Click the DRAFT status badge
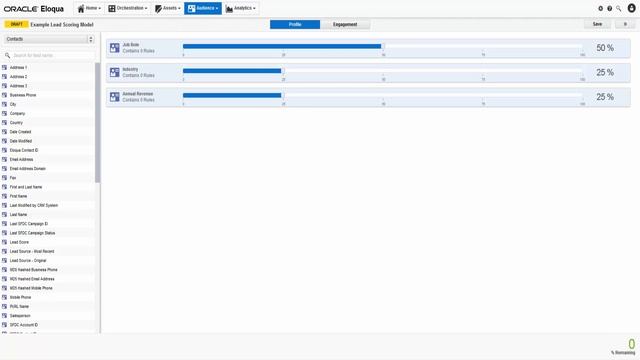Image resolution: width=640 pixels, height=360 pixels. 16,24
